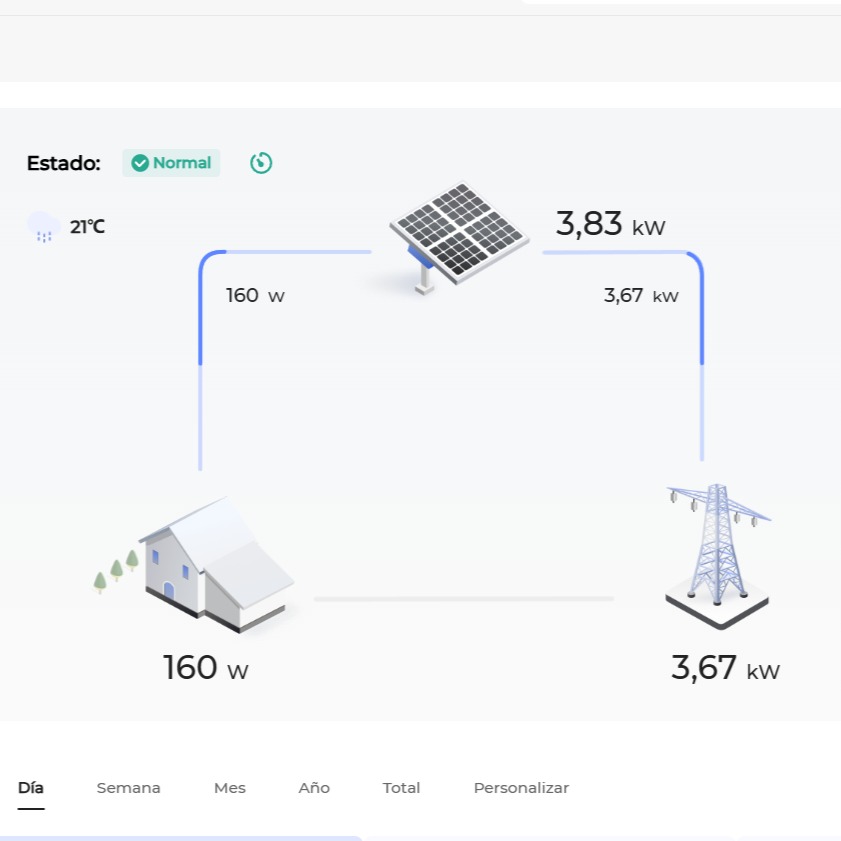841x841 pixels.
Task: Click the green Normal status badge
Action: pos(171,163)
